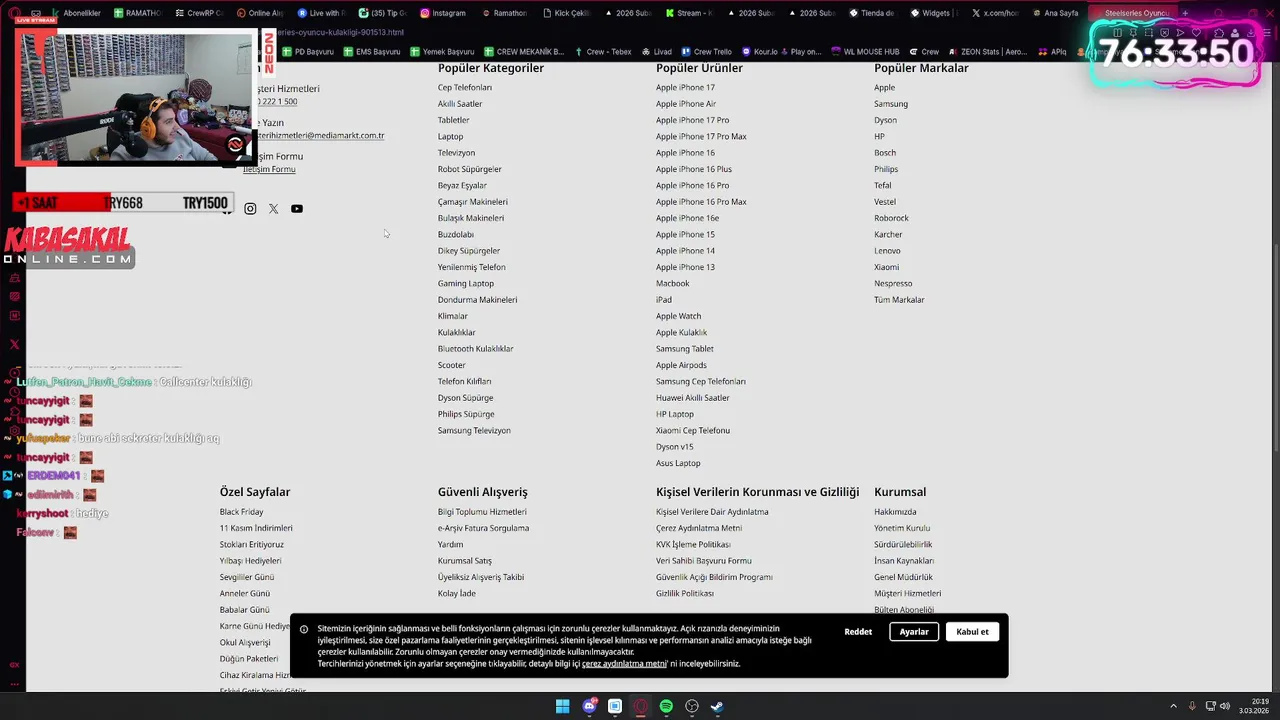Open the Hakkımızda corporate link

(895, 512)
